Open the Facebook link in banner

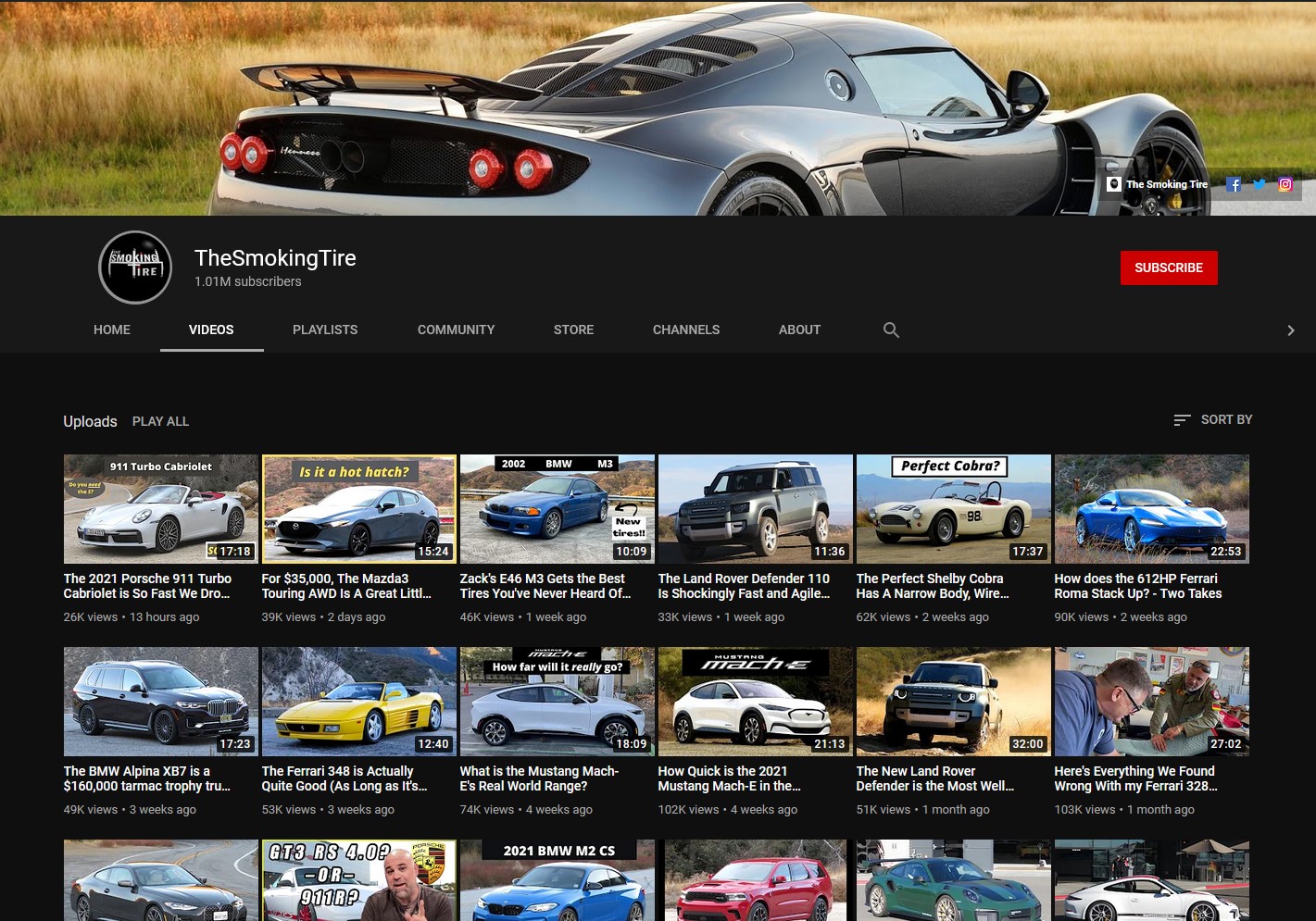(1234, 184)
